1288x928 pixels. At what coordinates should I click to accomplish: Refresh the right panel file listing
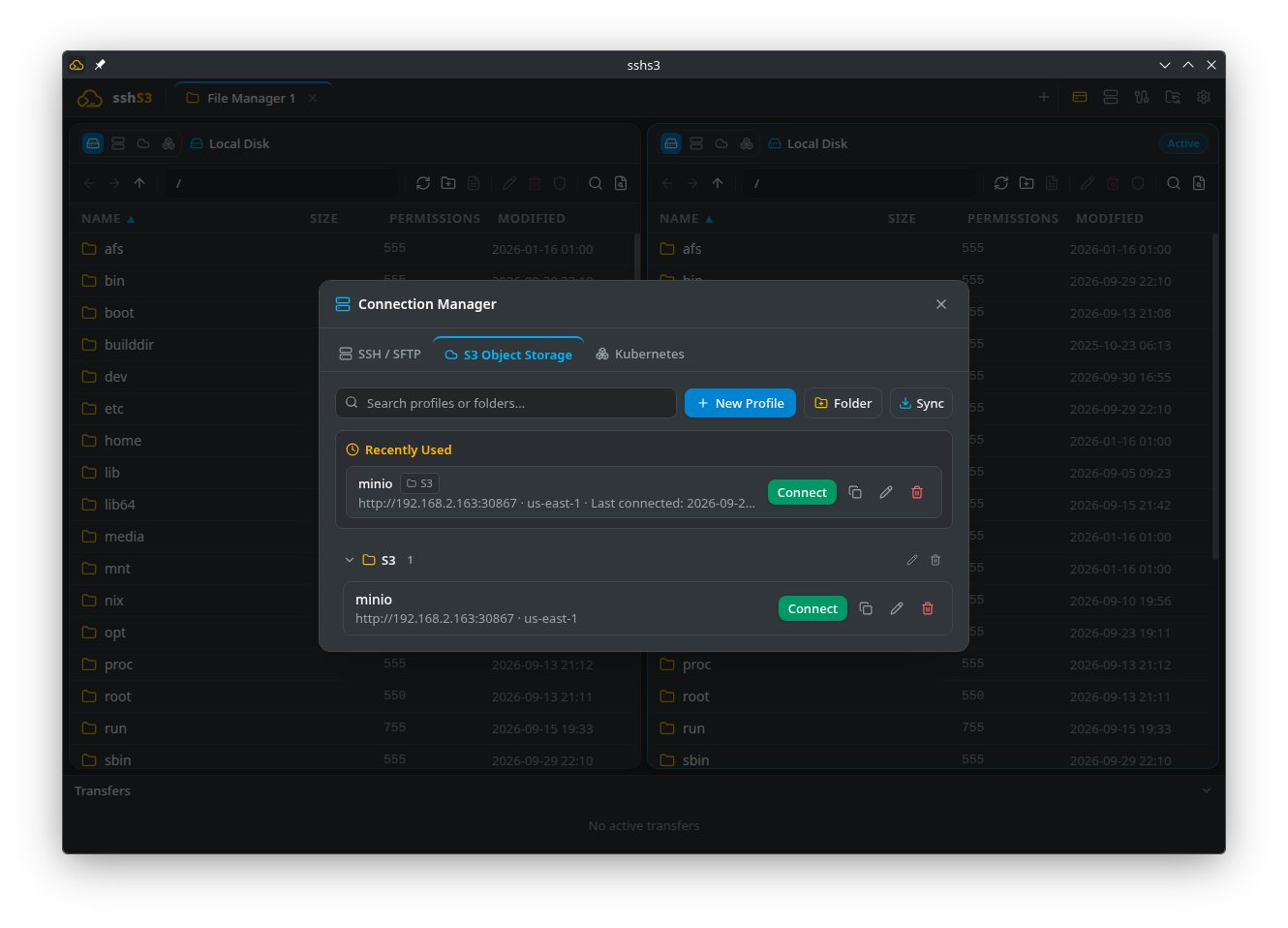coord(1001,183)
